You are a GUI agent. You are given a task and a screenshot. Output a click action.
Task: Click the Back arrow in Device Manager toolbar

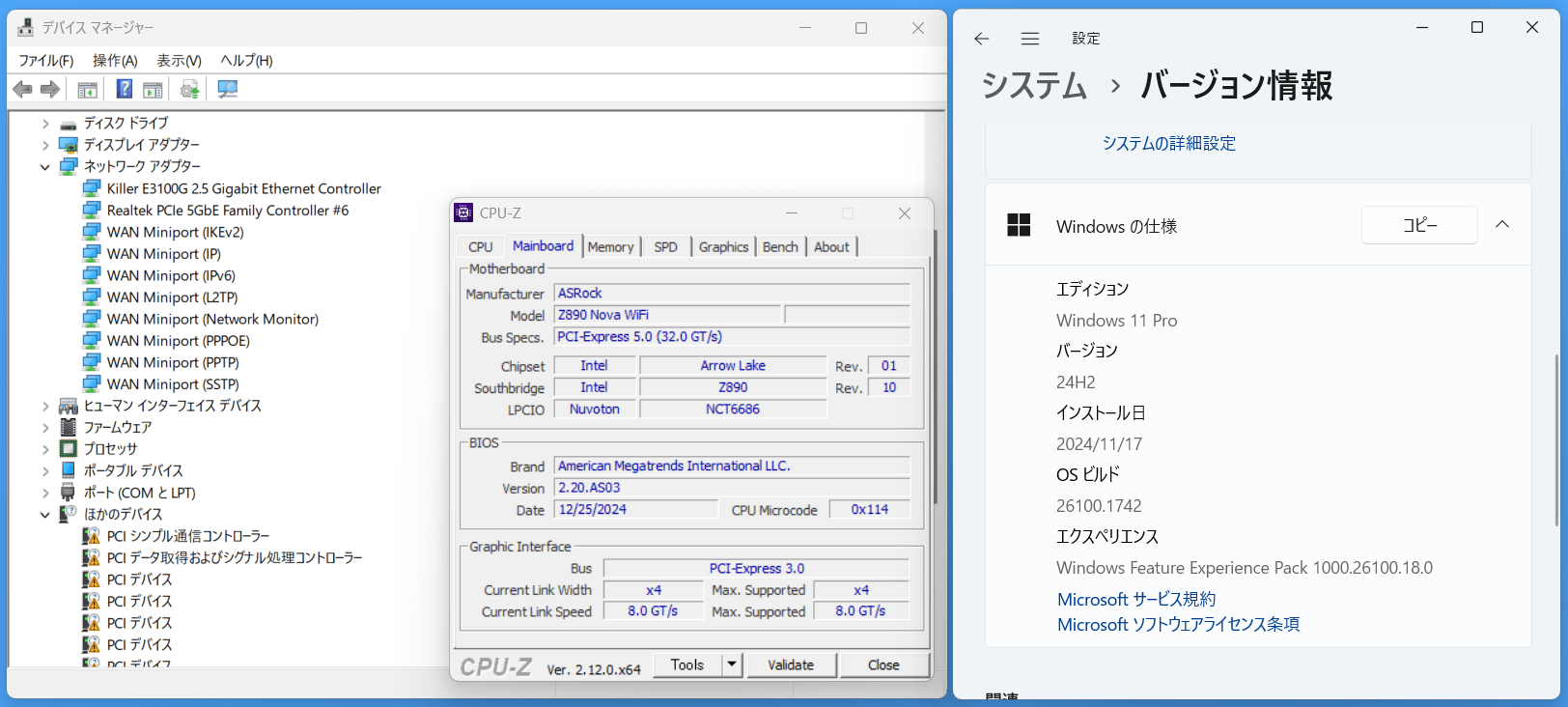(22, 90)
